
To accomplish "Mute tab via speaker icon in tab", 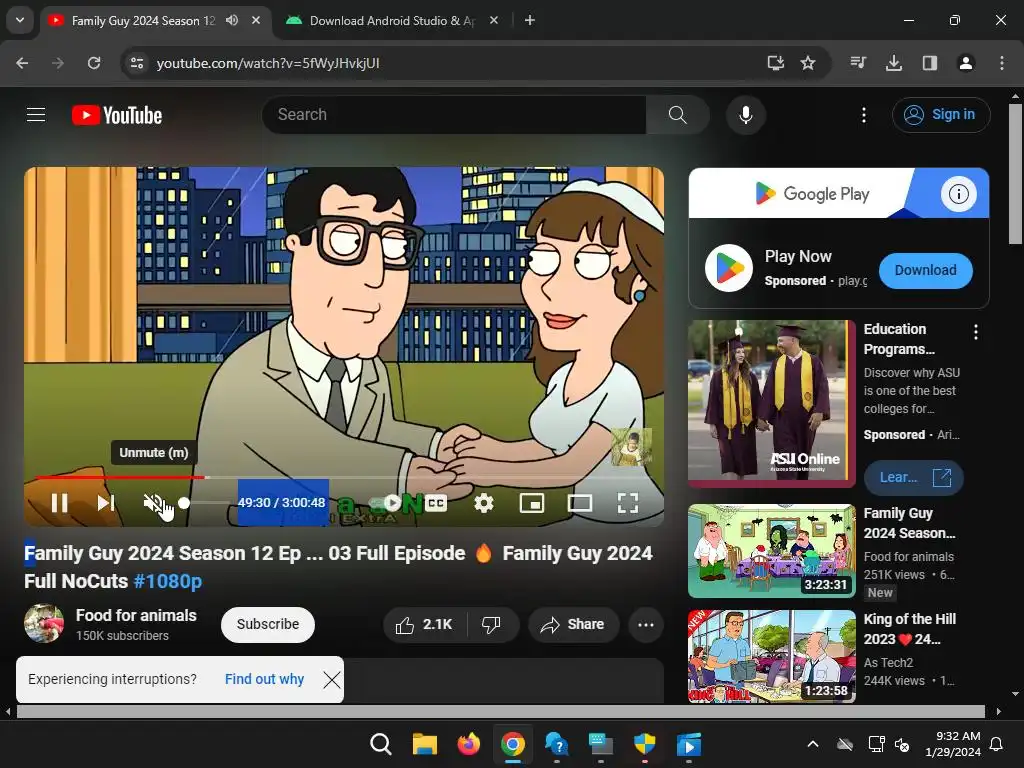I will pyautogui.click(x=232, y=20).
